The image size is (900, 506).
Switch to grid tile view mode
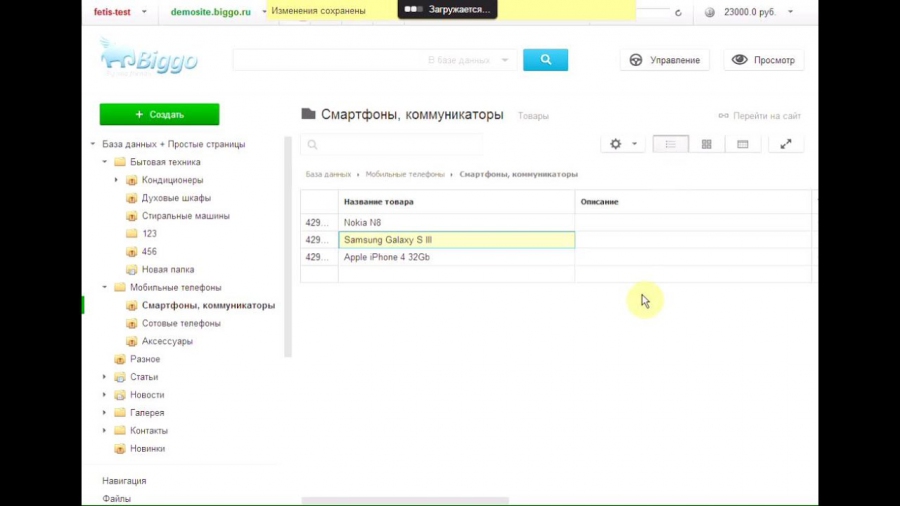tap(707, 144)
